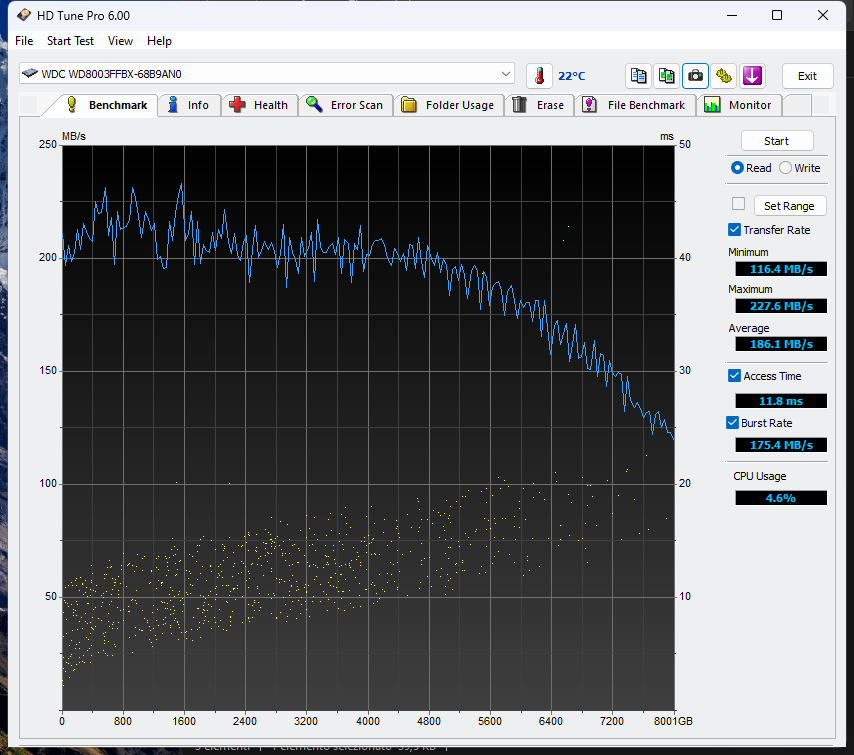The width and height of the screenshot is (854, 755).
Task: Click the CPU Usage label
Action: (x=760, y=476)
